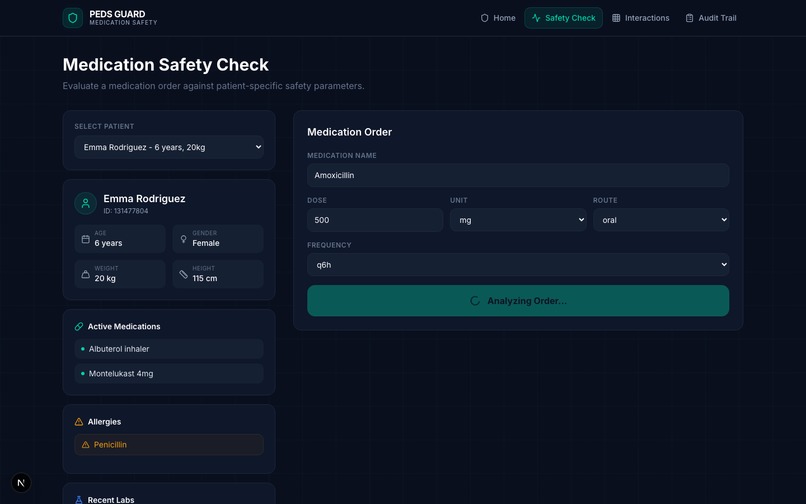The height and width of the screenshot is (504, 806).
Task: Click the Emma Rodriguez patient name
Action: [x=144, y=199]
